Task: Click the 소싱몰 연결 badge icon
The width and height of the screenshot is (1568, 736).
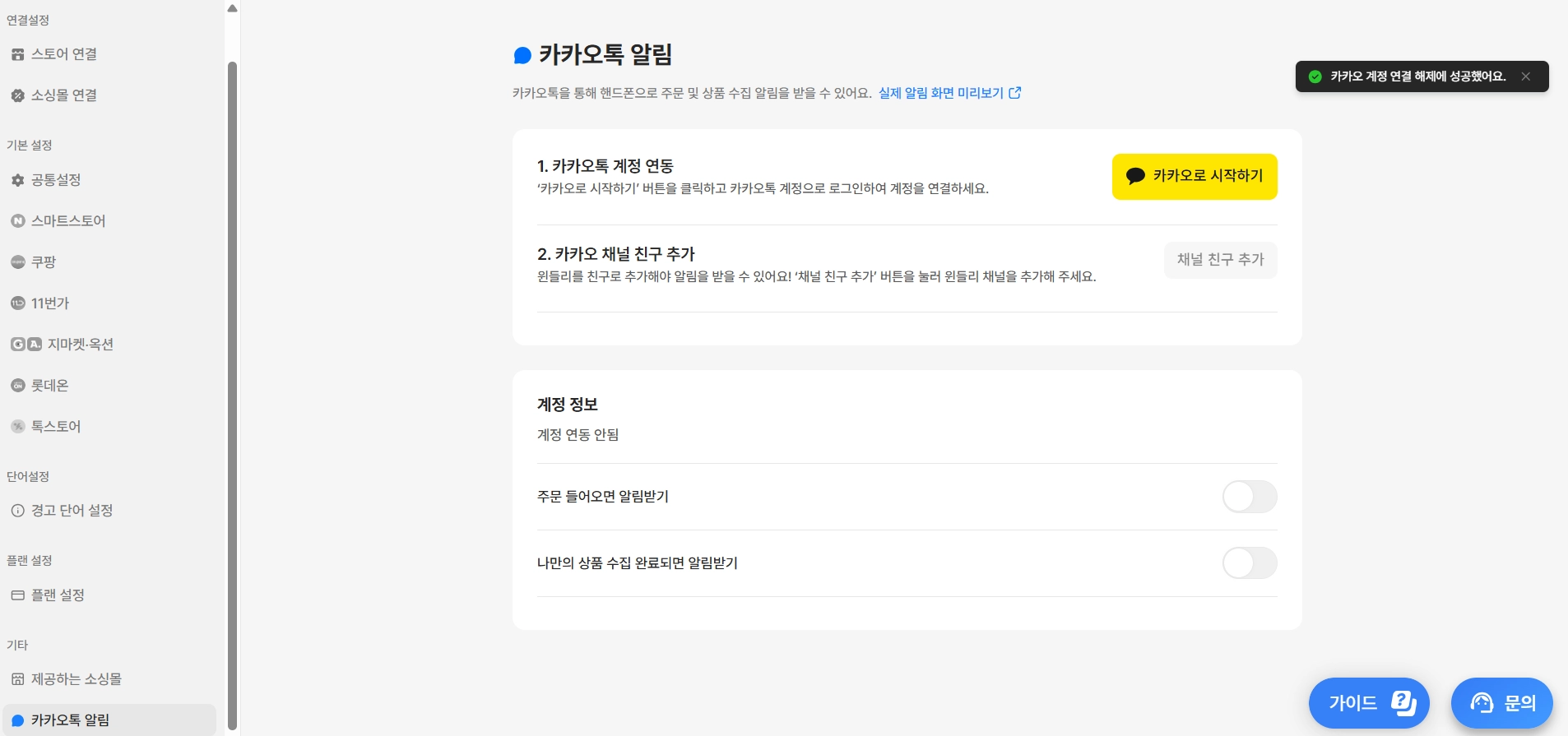Action: point(17,95)
